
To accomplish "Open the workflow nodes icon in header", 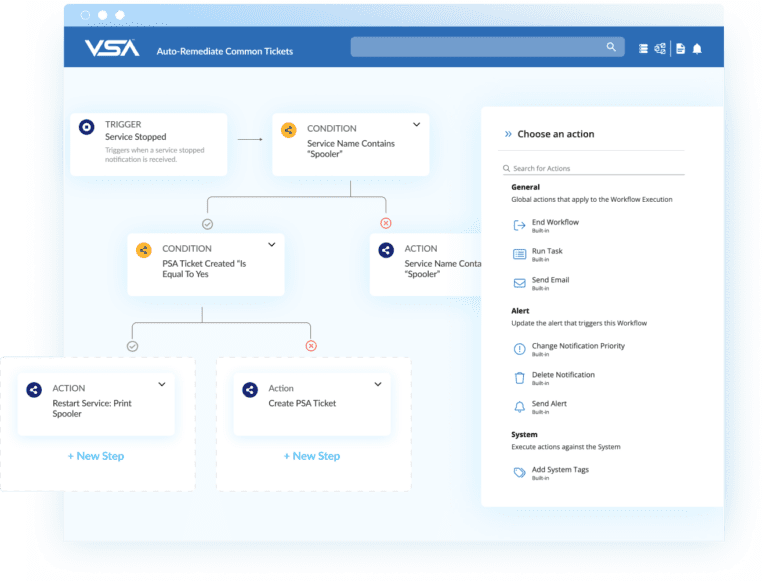I will pos(660,48).
